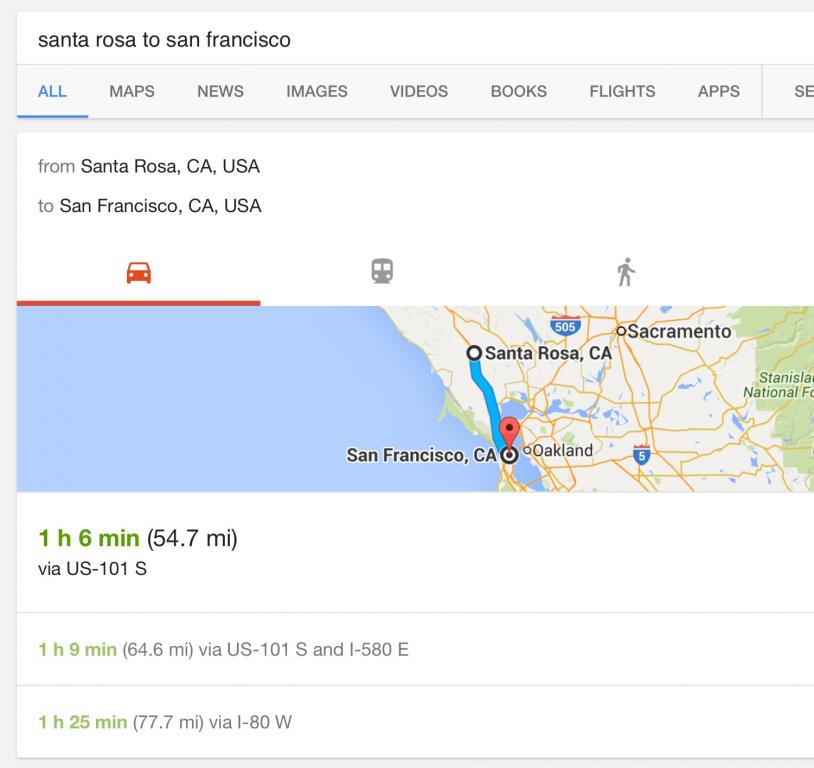Viewport: 814px width, 768px height.
Task: Switch to the MAPS tab
Action: point(132,91)
